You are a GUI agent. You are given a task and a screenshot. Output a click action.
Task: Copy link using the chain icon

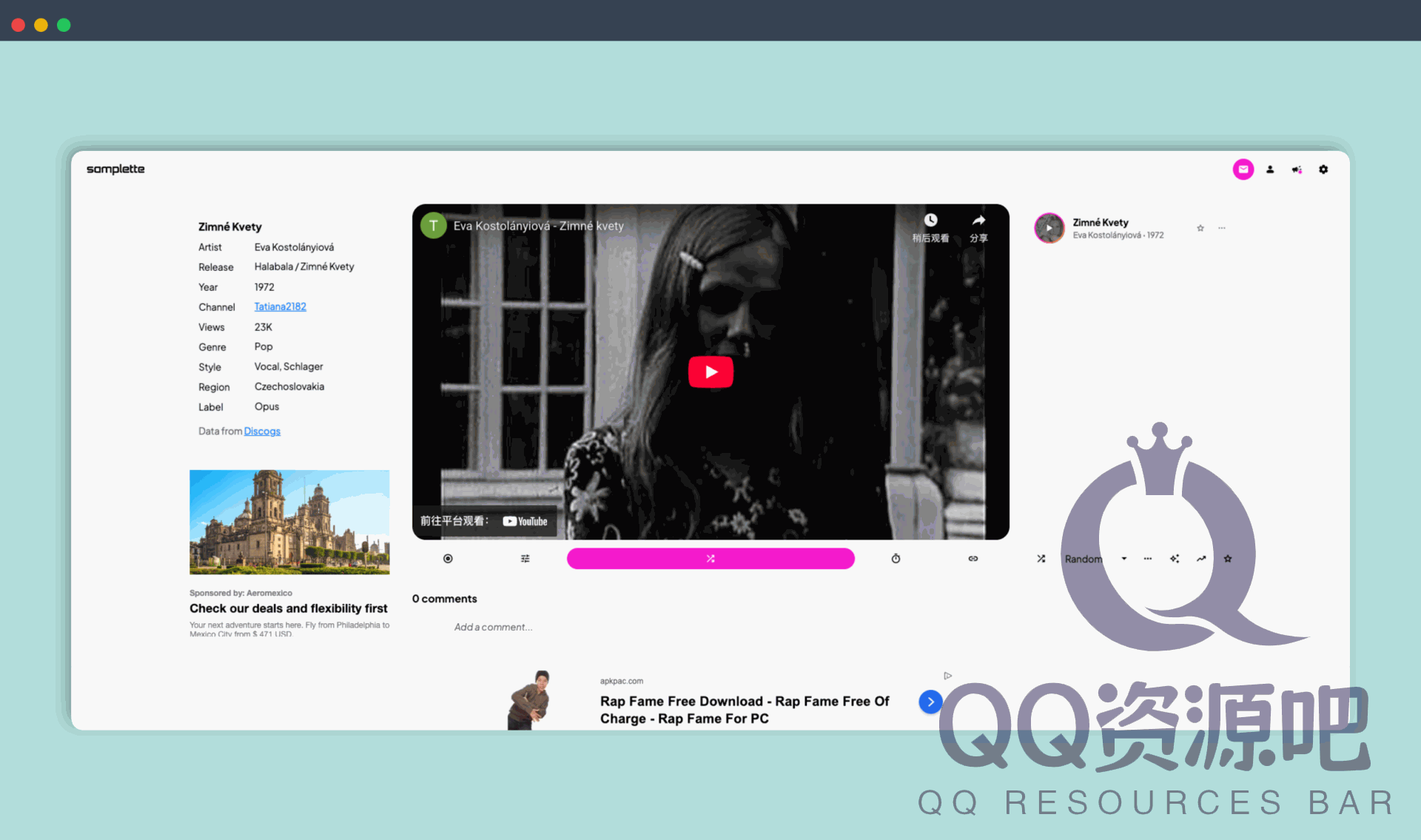pyautogui.click(x=973, y=559)
